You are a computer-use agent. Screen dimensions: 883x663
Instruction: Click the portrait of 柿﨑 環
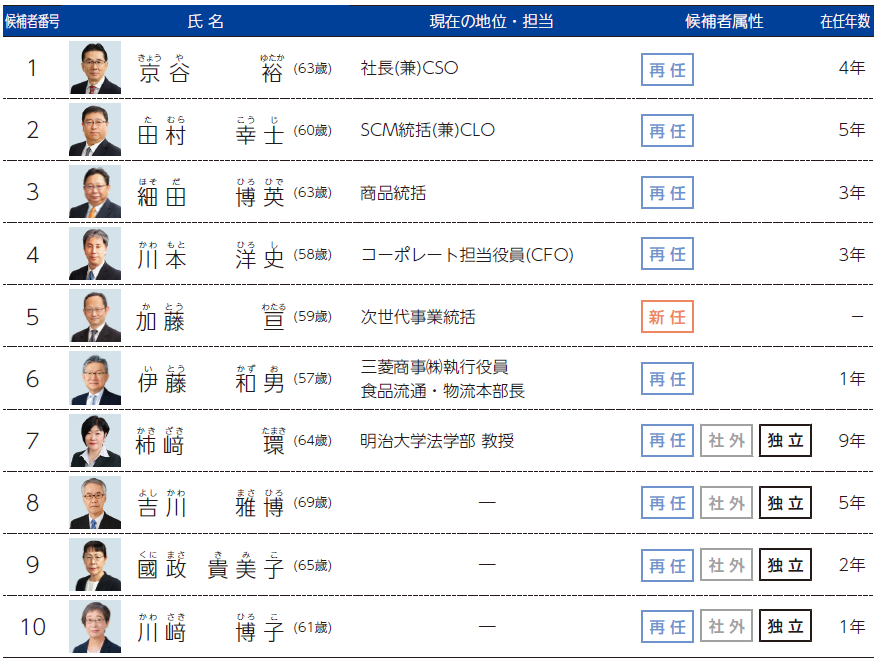pyautogui.click(x=95, y=440)
